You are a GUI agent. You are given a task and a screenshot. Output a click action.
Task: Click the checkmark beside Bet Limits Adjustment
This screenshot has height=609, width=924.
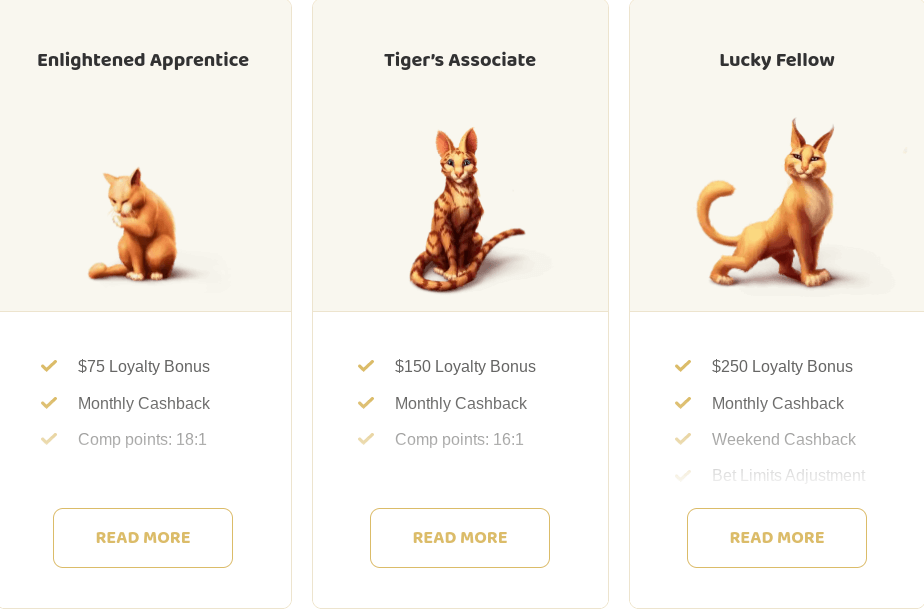(x=683, y=475)
